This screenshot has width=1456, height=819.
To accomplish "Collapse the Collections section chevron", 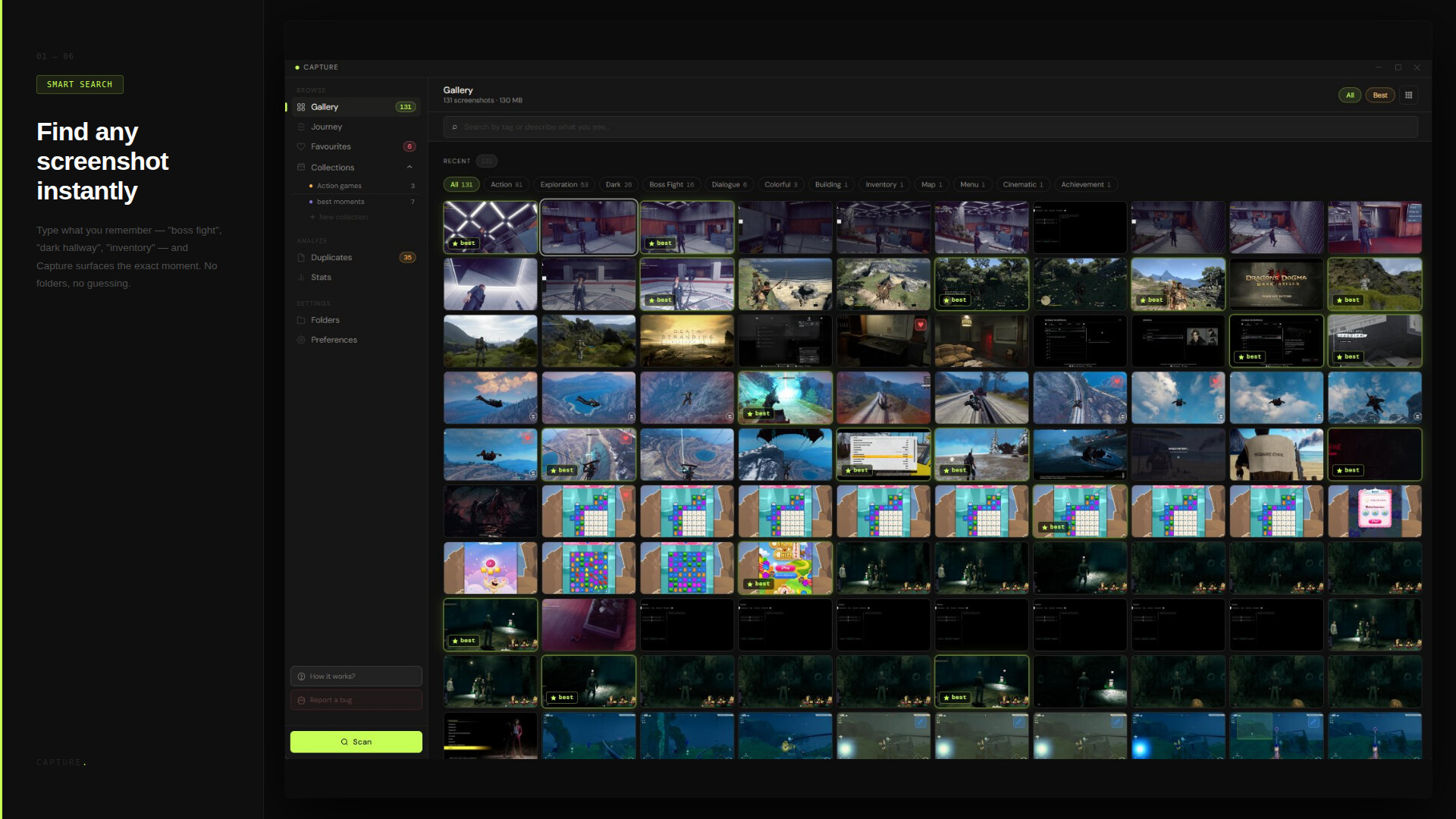I will [x=409, y=168].
